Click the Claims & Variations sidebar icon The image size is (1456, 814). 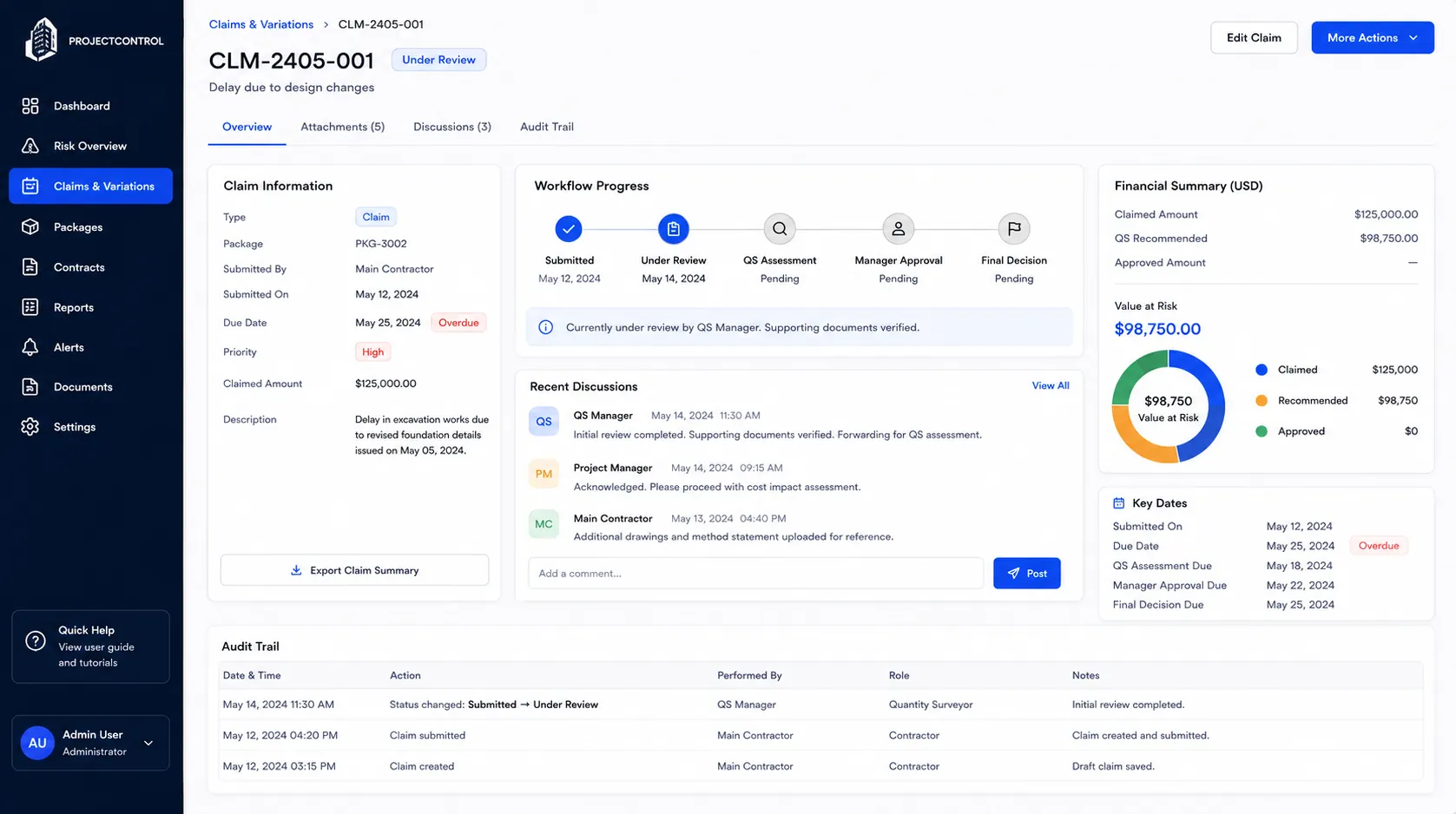tap(30, 186)
